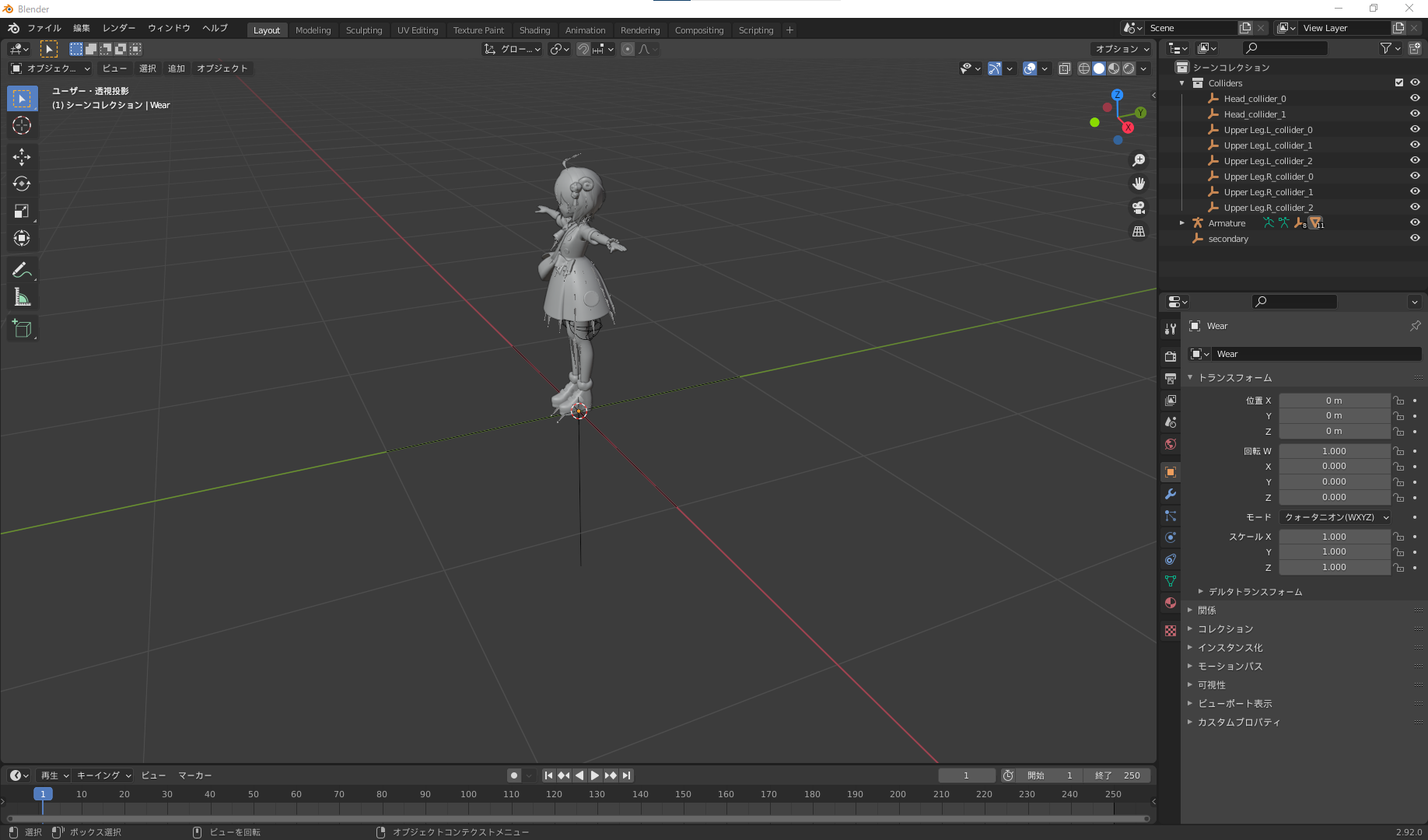The image size is (1428, 840).
Task: Toggle snapping magnet in viewport header
Action: [x=583, y=49]
